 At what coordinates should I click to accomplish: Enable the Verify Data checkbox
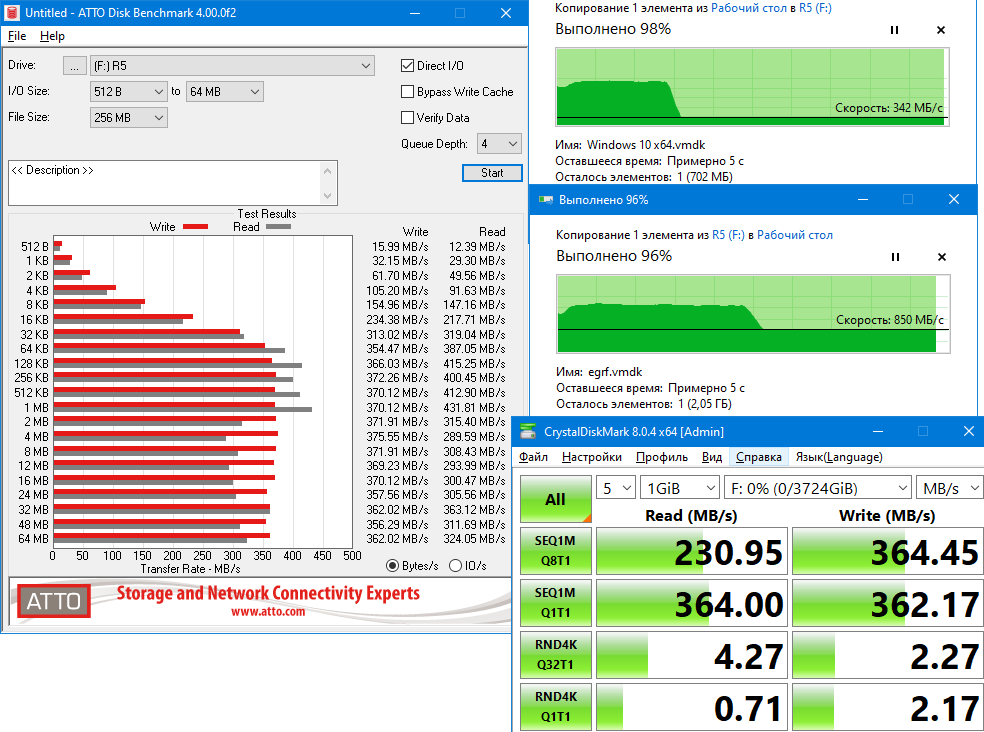tap(407, 117)
